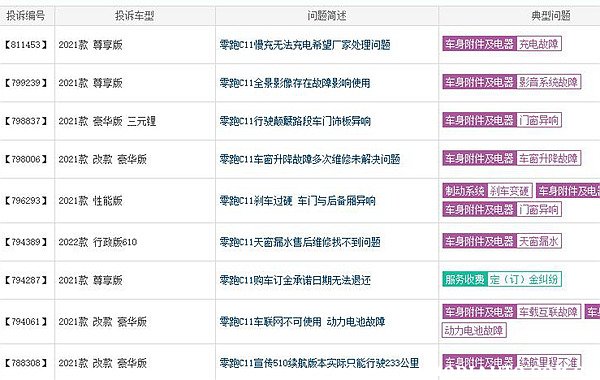The height and width of the screenshot is (380, 600).
Task: Open complaint link 零跑C11全景影像存在故障影响使用
Action: pos(295,83)
